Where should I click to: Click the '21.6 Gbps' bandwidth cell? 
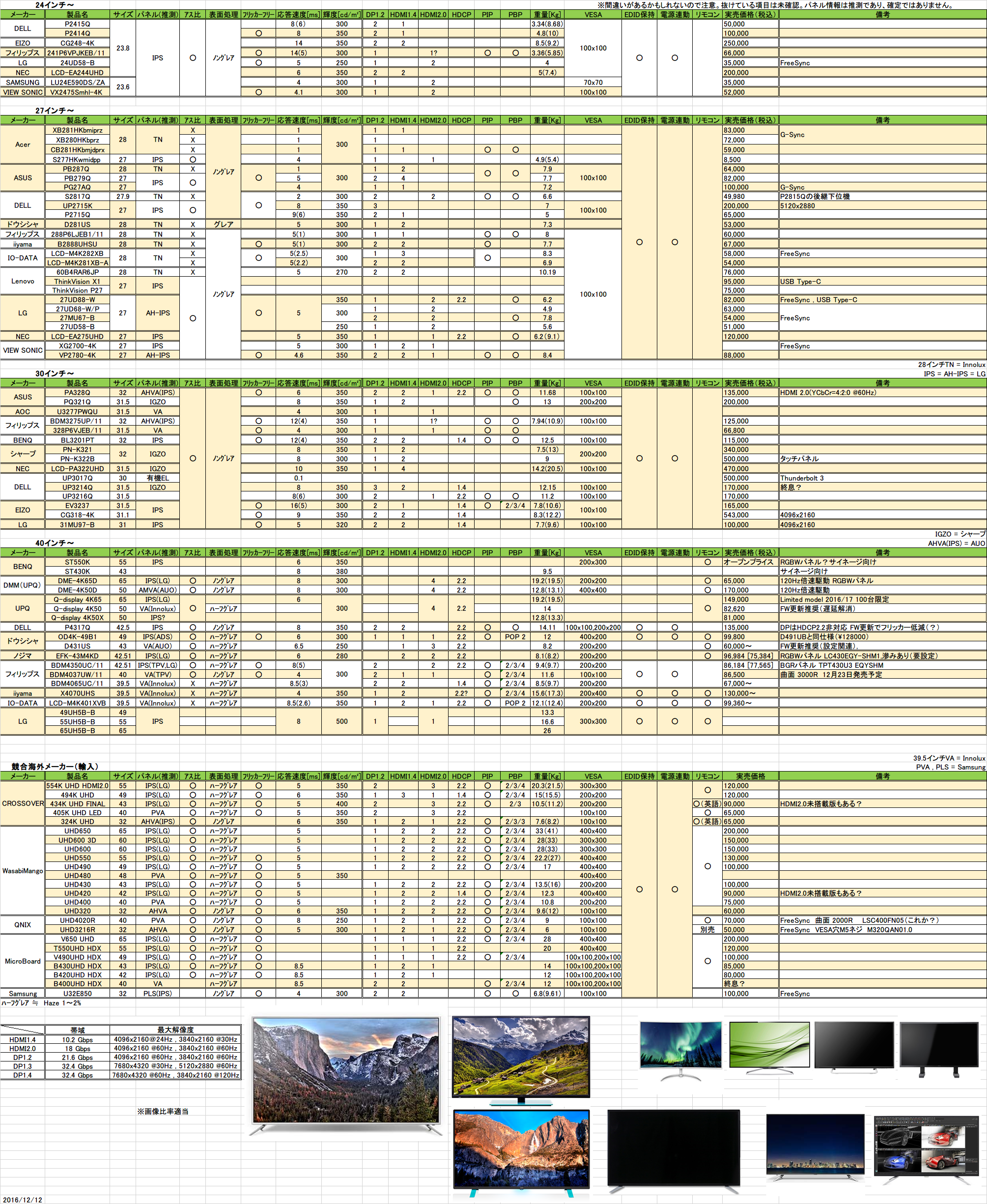77,1057
